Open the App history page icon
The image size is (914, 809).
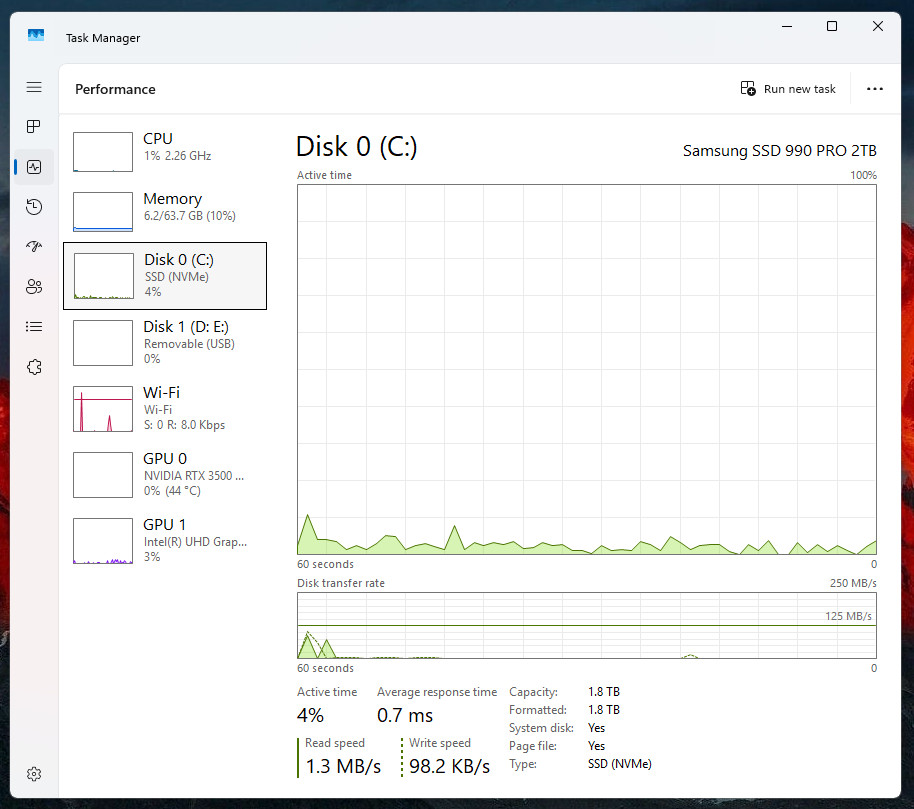click(34, 207)
